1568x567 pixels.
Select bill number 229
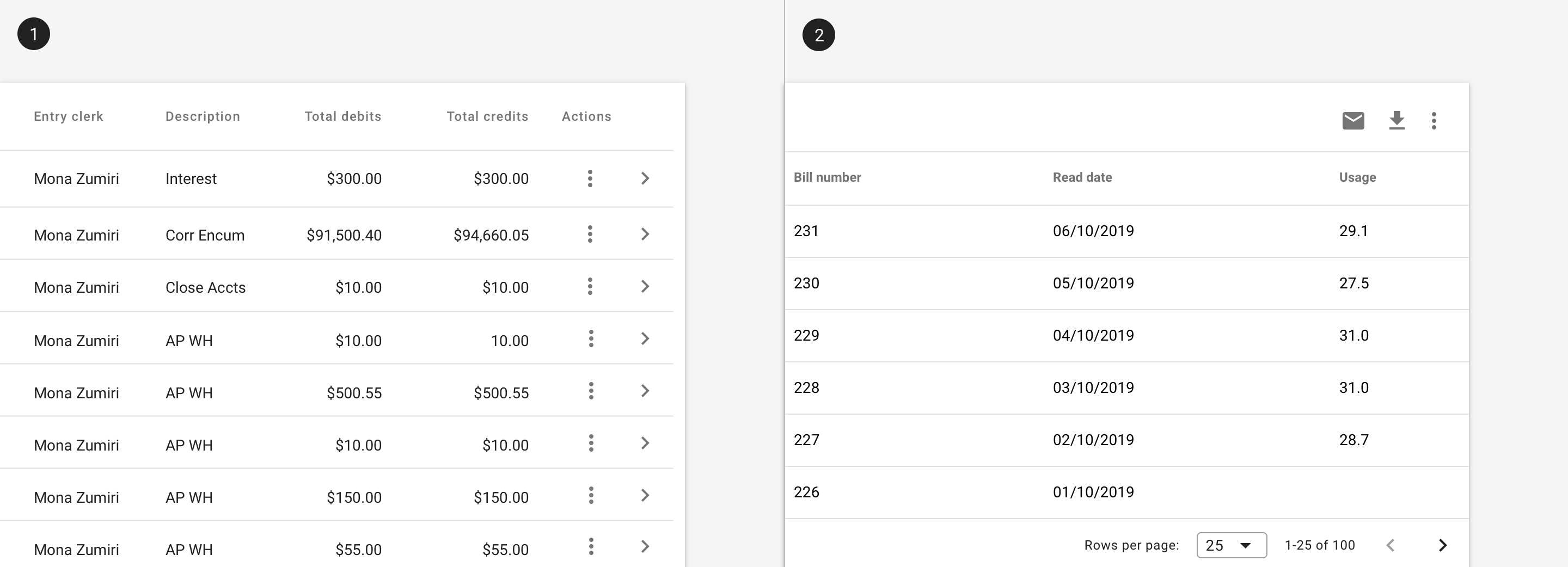806,336
